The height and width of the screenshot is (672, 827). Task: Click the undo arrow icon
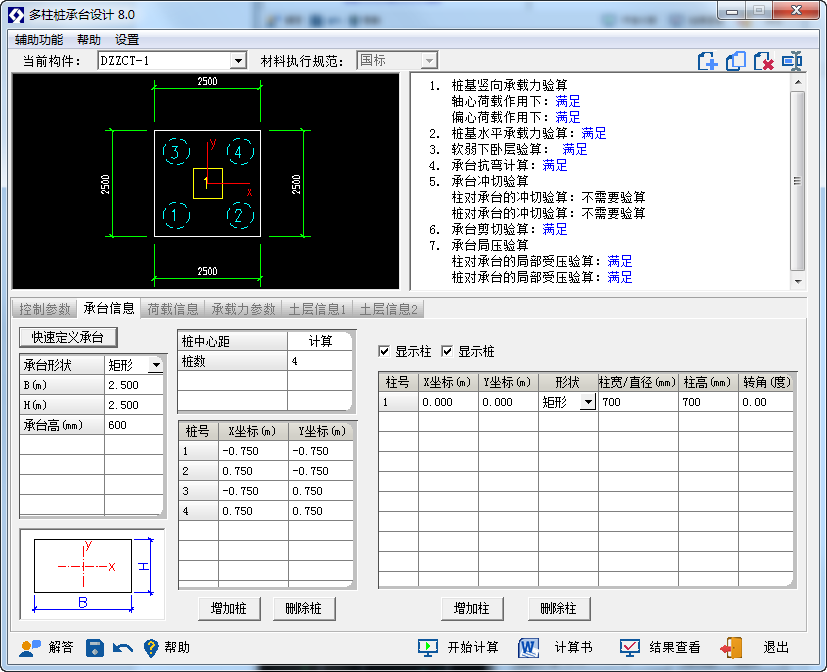coord(123,648)
